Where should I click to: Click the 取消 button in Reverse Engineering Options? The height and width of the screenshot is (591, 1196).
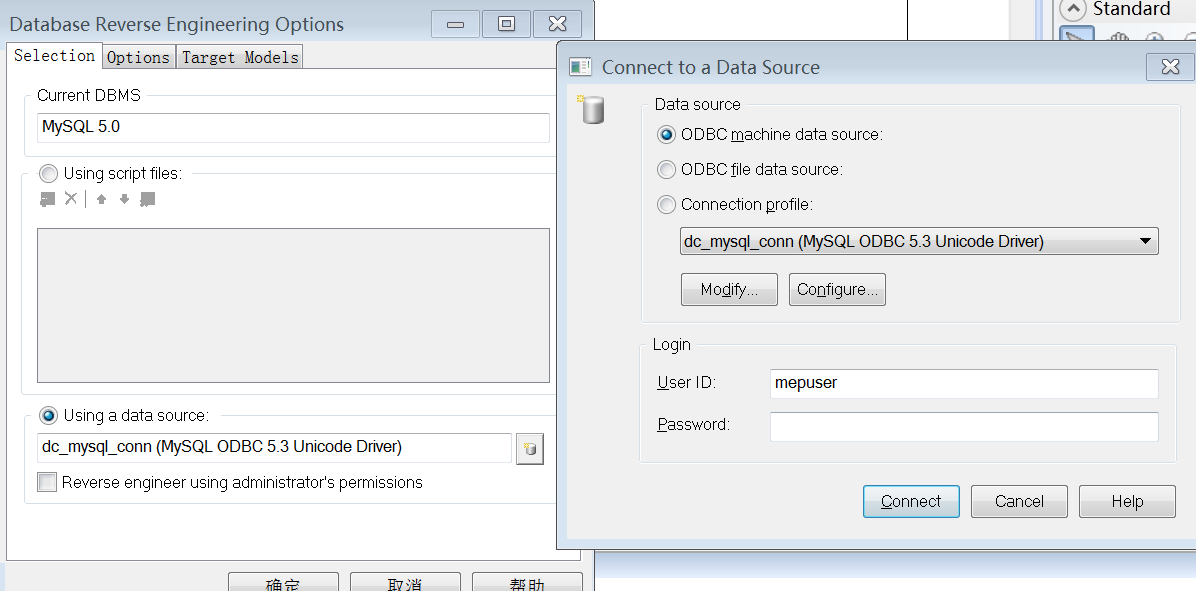pos(405,583)
